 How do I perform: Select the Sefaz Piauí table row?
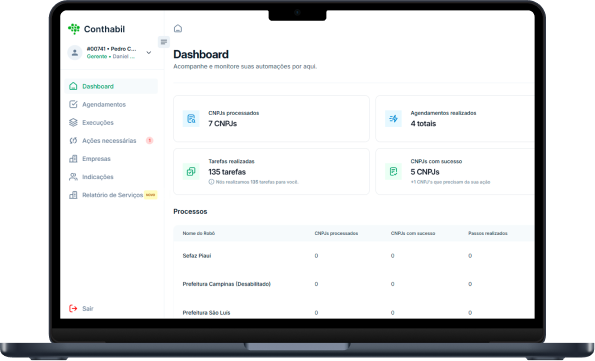tap(354, 255)
